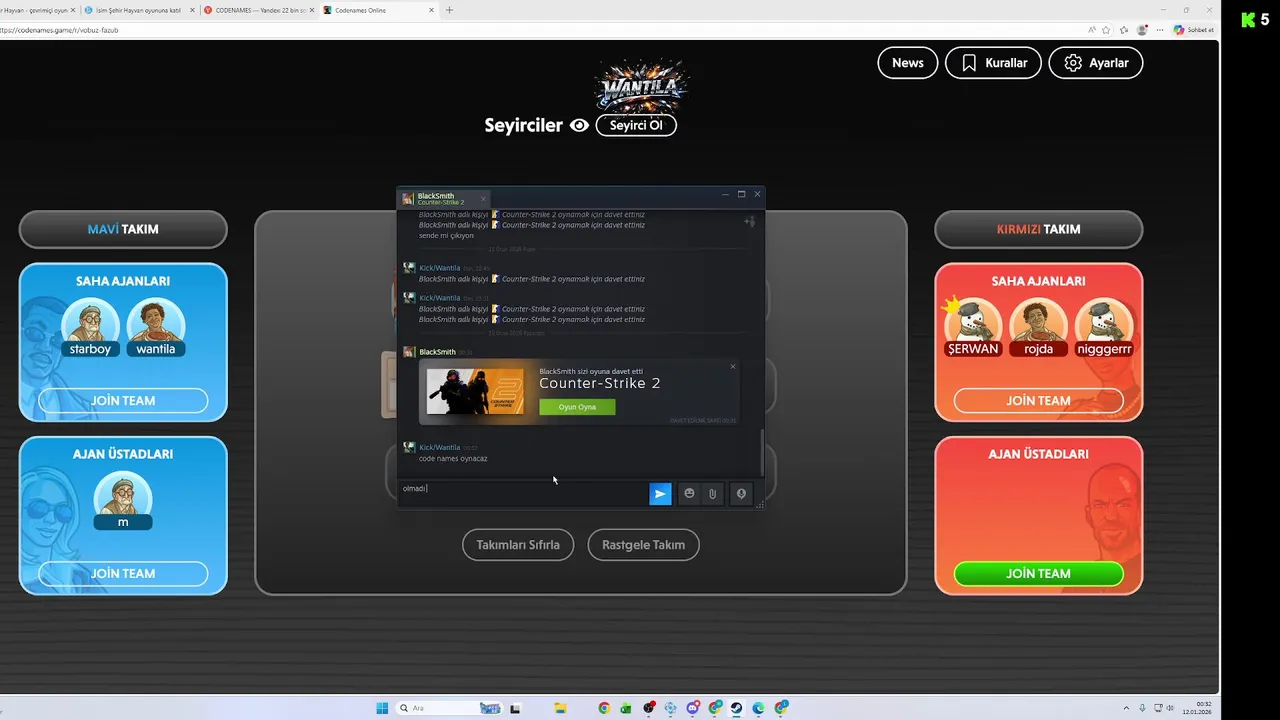This screenshot has height=720, width=1280.
Task: Close the Codenames Online browser tab
Action: (x=431, y=10)
